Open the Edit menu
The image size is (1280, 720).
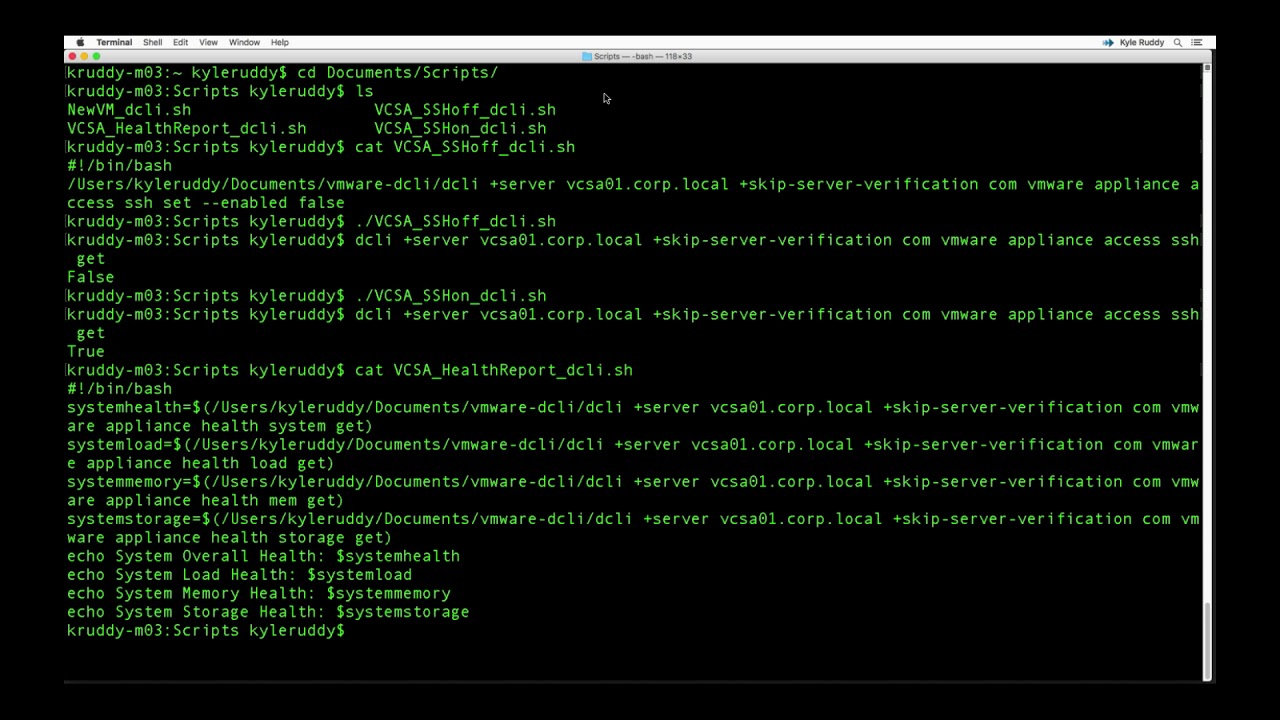pos(180,42)
